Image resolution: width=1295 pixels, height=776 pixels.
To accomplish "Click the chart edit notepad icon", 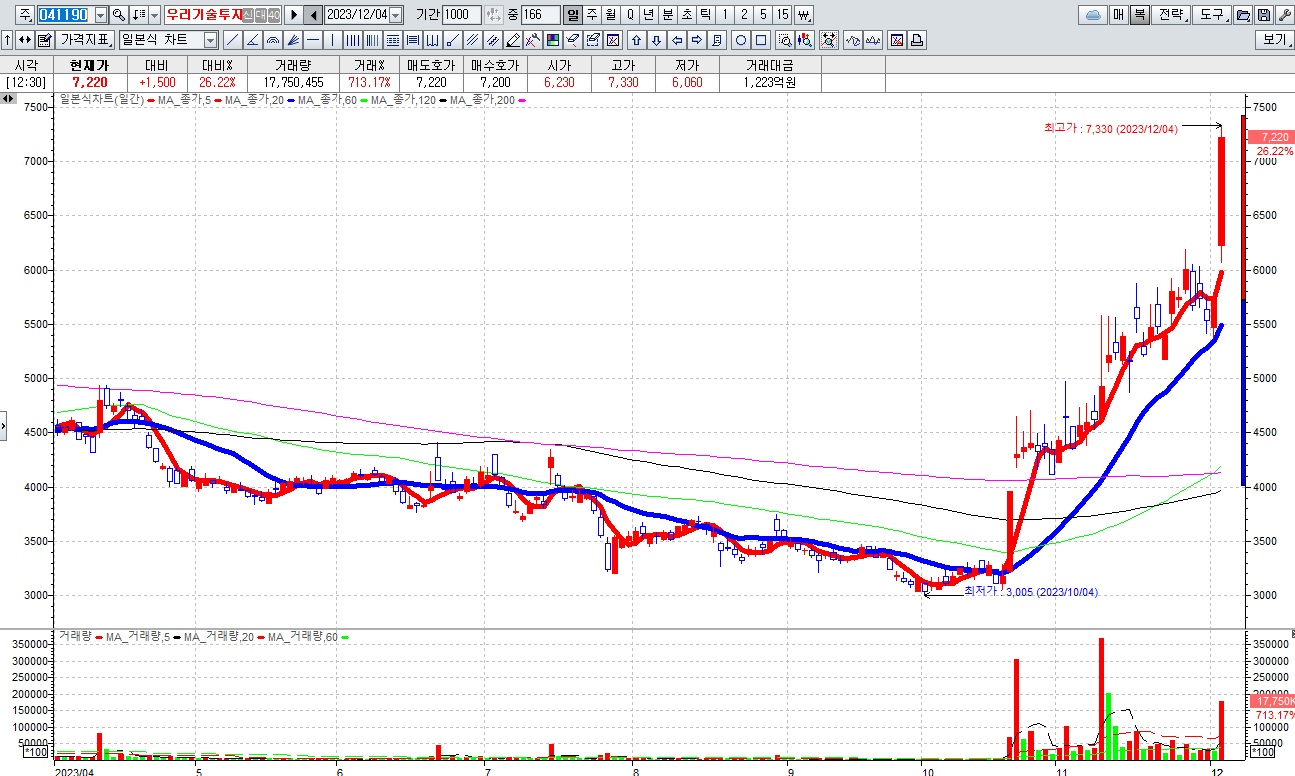I will [x=44, y=40].
